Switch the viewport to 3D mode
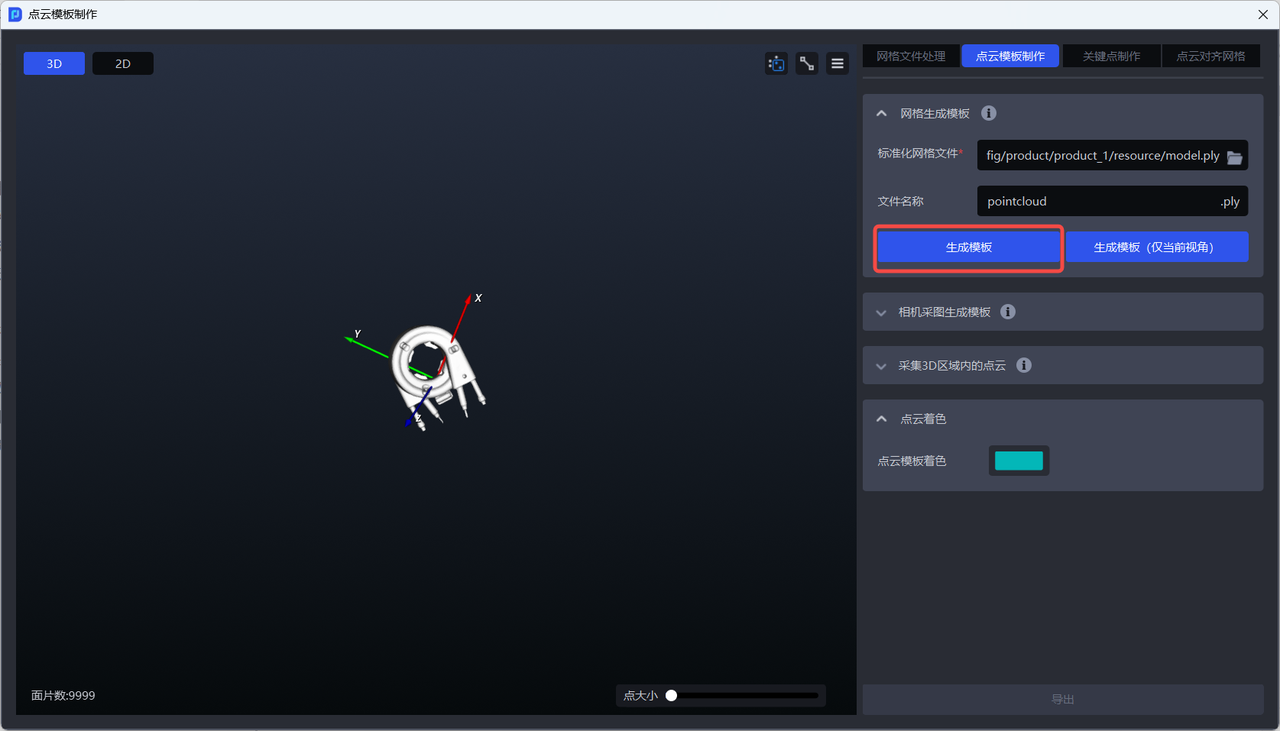This screenshot has height=731, width=1280. click(54, 64)
